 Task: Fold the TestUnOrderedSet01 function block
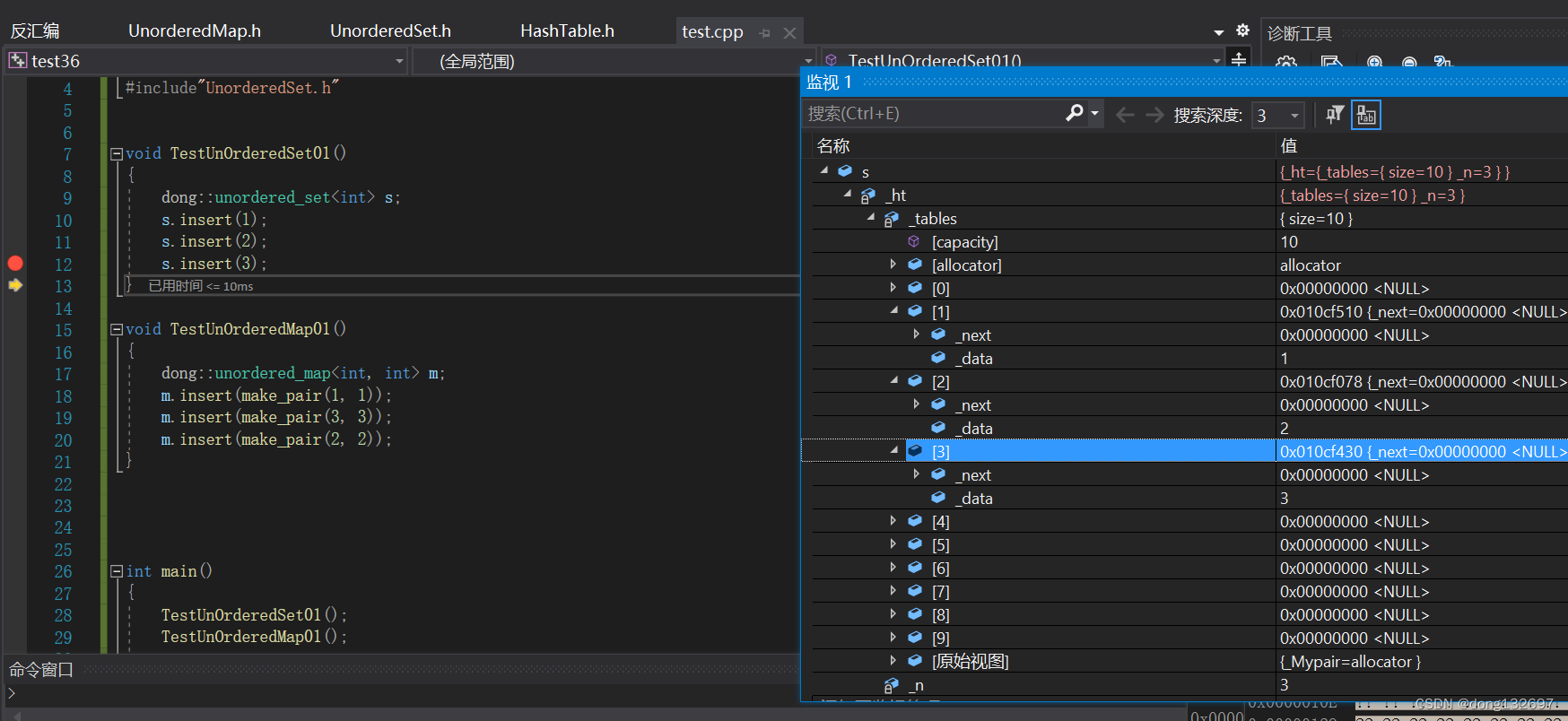coord(116,154)
